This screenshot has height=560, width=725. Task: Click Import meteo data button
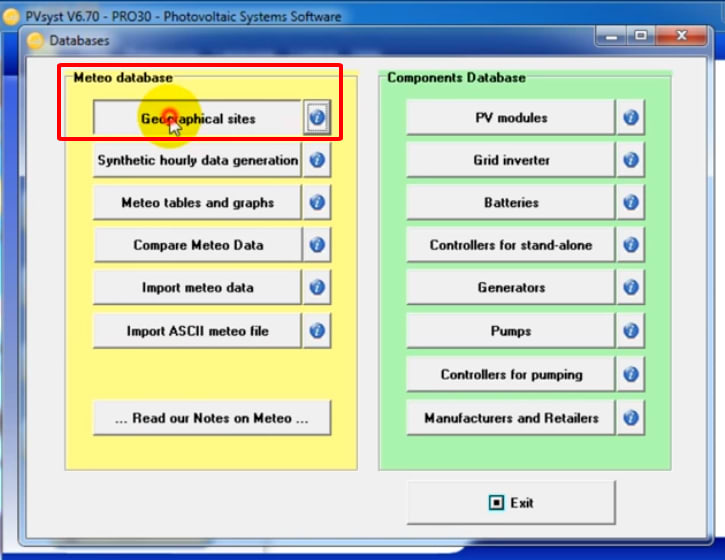[x=197, y=287]
